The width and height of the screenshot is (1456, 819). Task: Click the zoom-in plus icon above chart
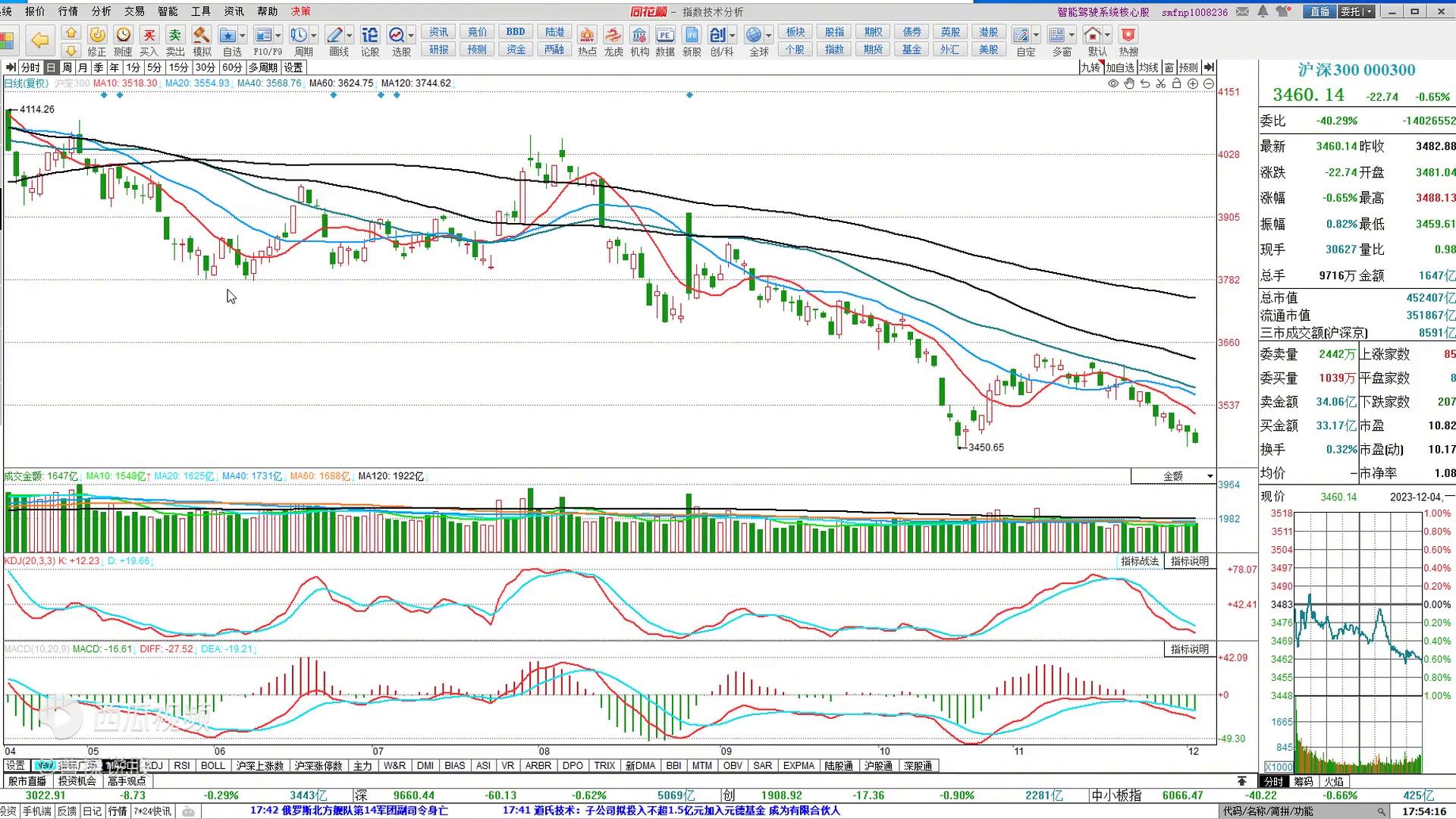pos(1193,83)
